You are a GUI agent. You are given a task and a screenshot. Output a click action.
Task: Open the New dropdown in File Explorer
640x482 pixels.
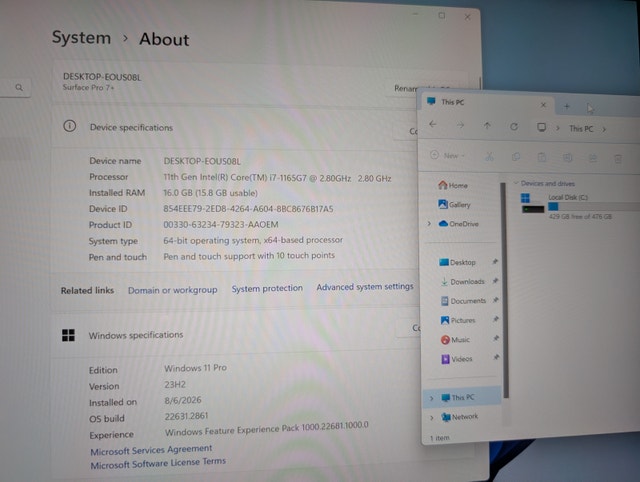[x=447, y=155]
